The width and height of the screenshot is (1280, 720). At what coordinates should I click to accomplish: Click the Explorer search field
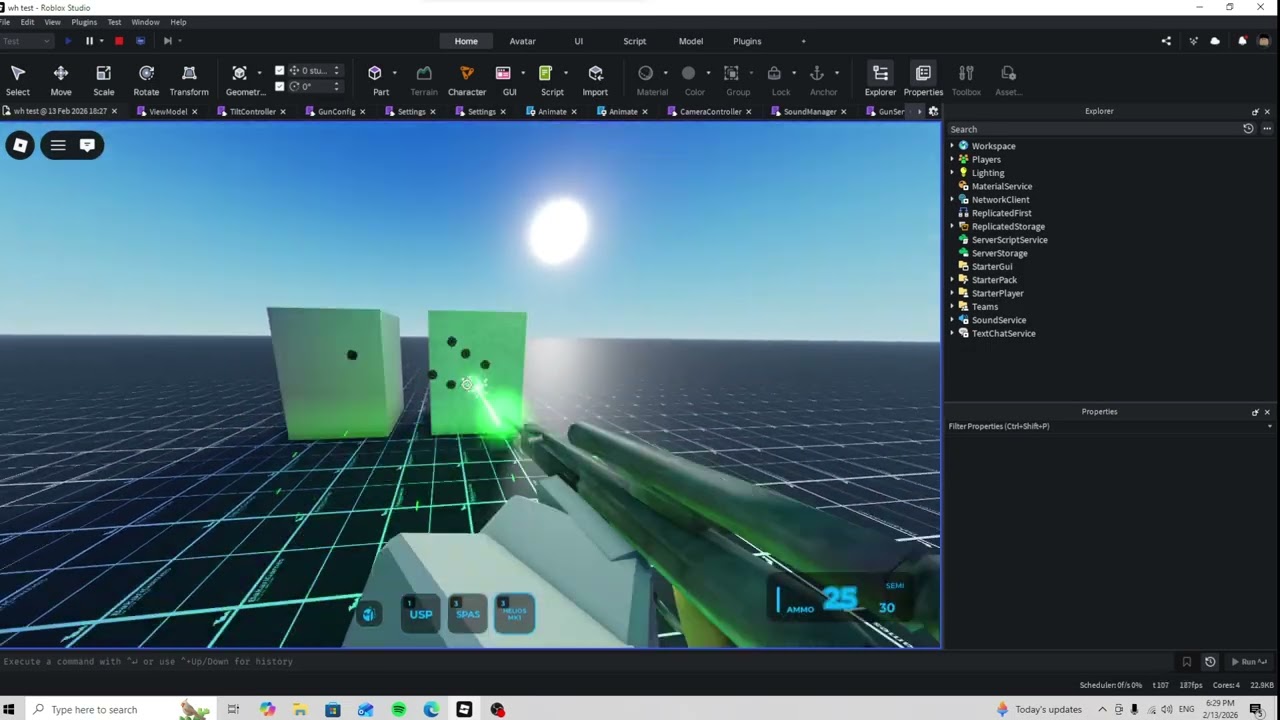point(1094,129)
